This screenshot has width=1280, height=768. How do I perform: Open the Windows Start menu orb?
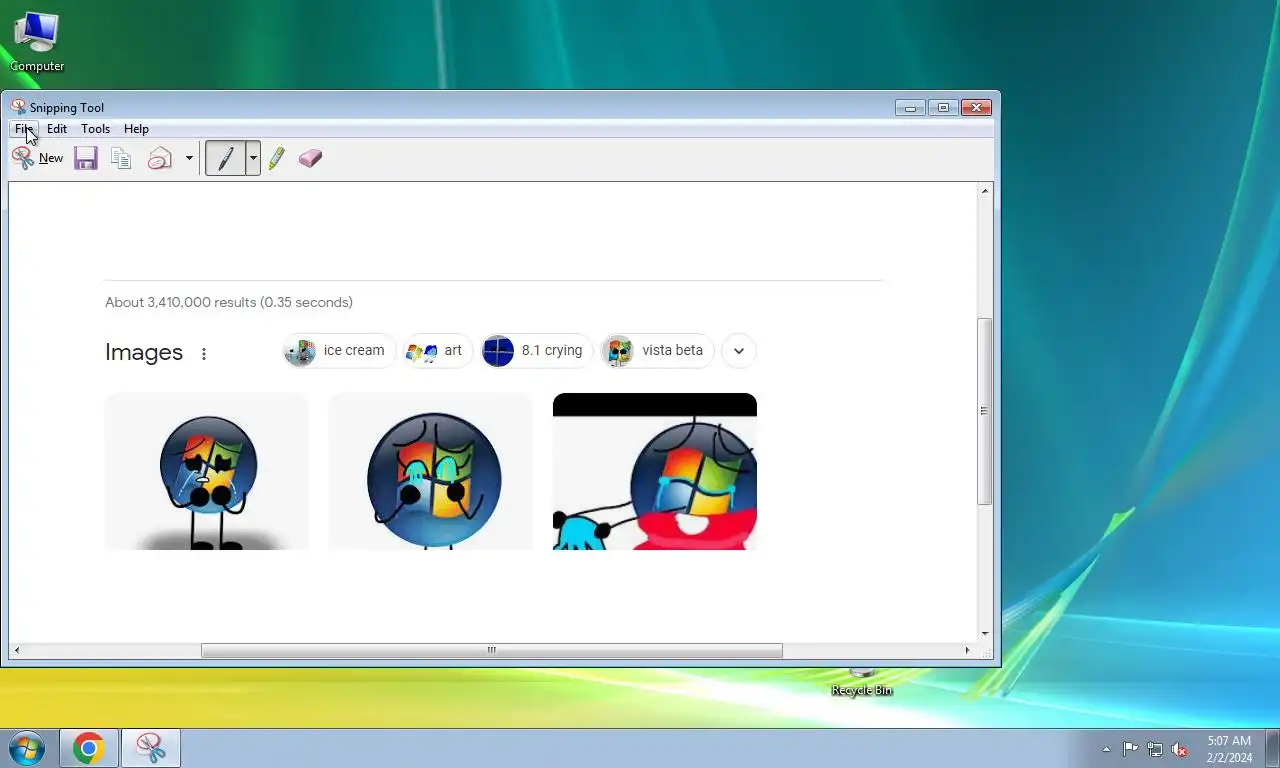coord(27,748)
